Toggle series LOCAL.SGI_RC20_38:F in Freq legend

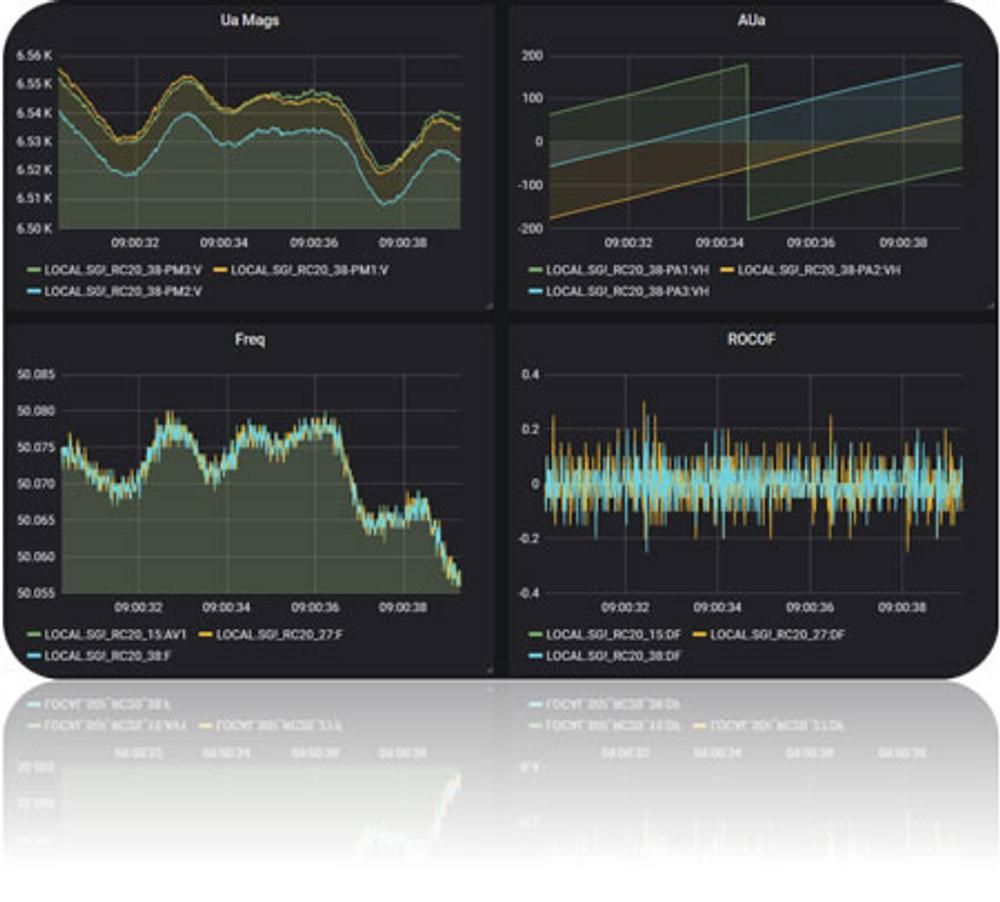pos(107,656)
